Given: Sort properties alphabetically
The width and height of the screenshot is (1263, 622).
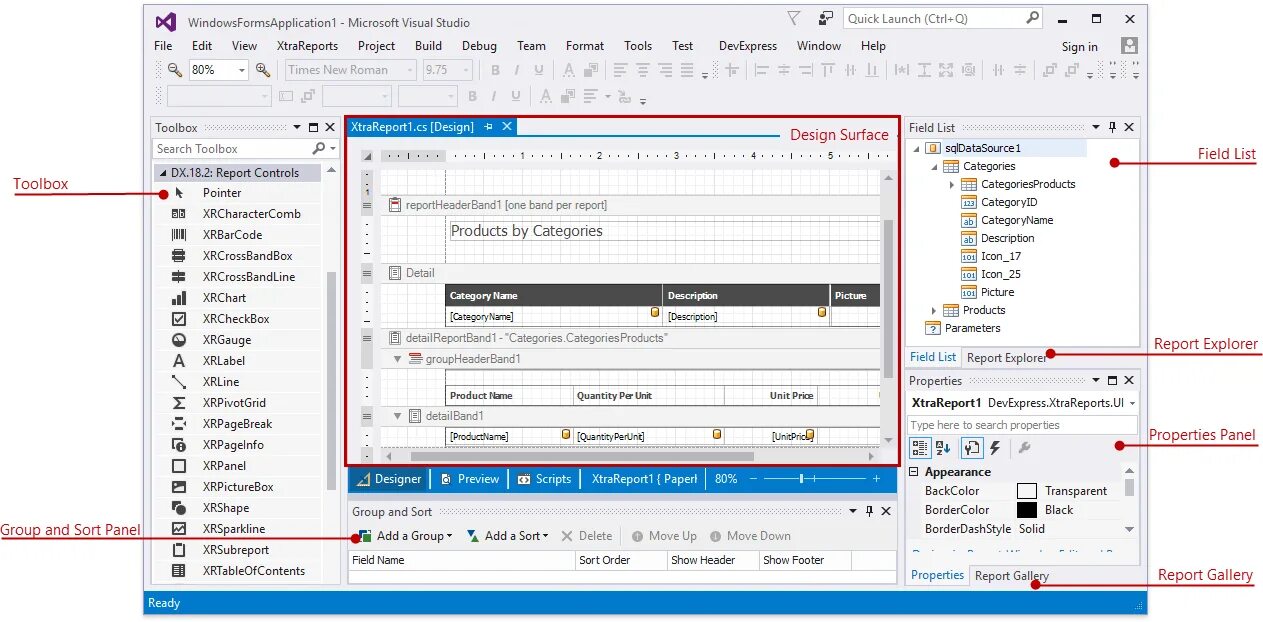Looking at the screenshot, I should coord(944,448).
